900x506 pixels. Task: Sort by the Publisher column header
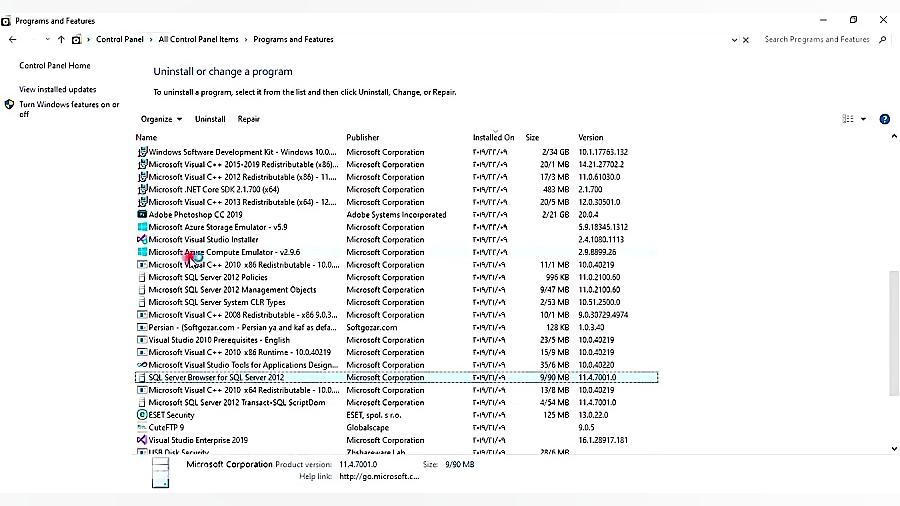point(363,138)
